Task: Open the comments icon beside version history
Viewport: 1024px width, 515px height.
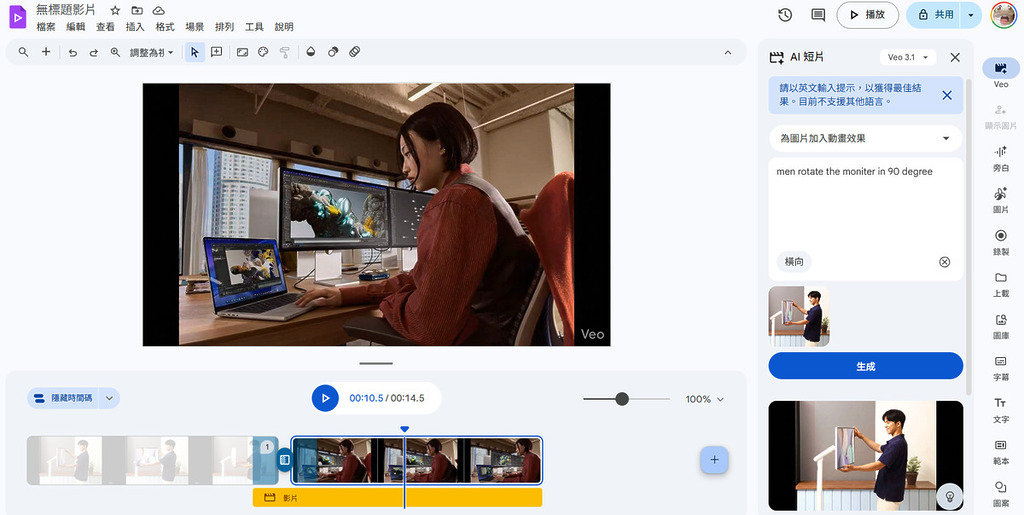Action: [818, 15]
